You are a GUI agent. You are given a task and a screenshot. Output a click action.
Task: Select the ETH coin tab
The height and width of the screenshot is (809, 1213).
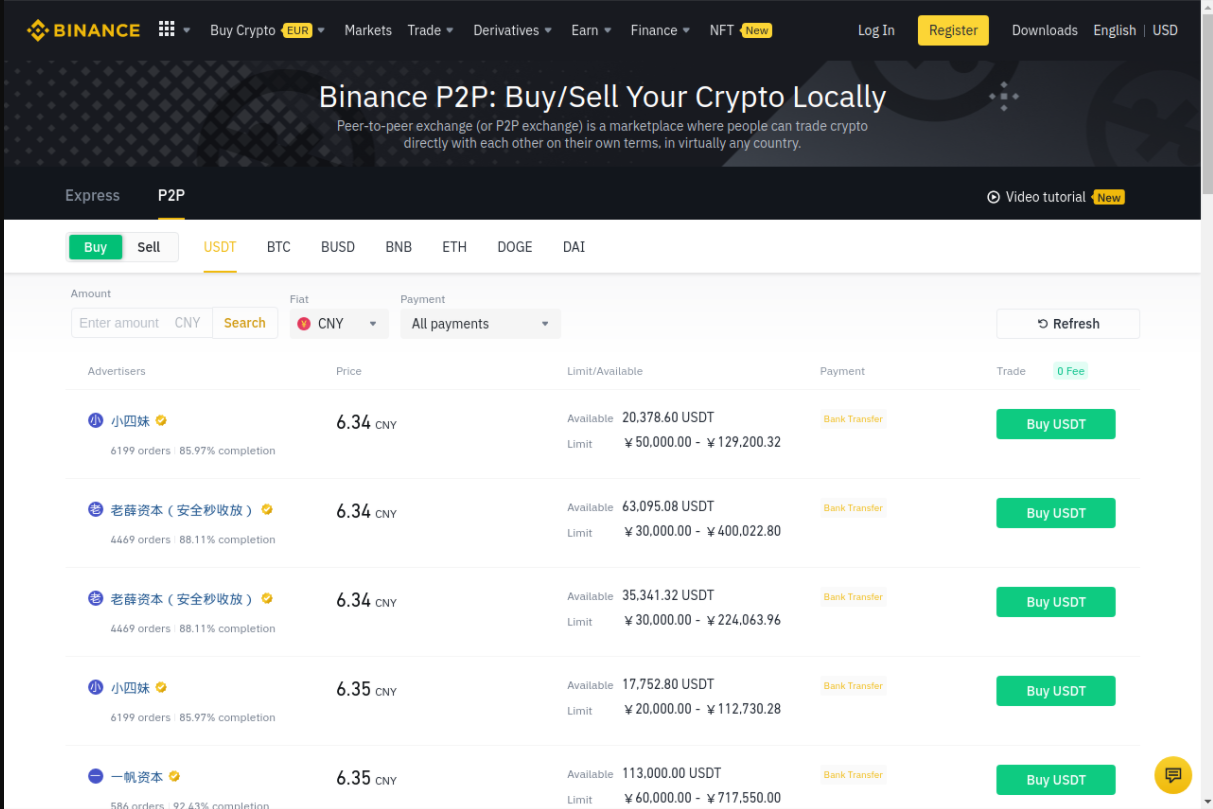pyautogui.click(x=455, y=247)
